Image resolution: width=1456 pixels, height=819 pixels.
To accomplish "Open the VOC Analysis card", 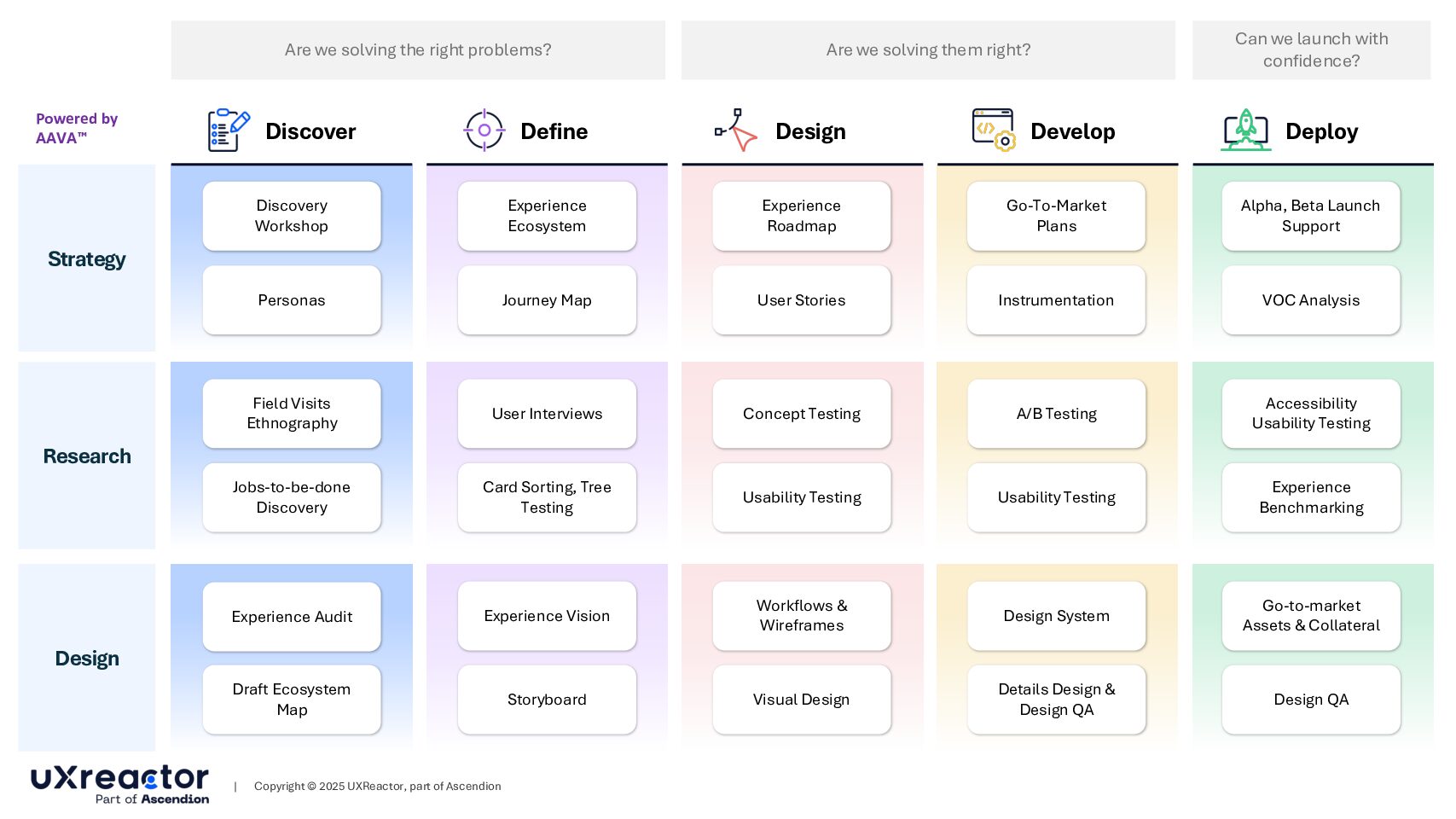I will click(x=1311, y=300).
